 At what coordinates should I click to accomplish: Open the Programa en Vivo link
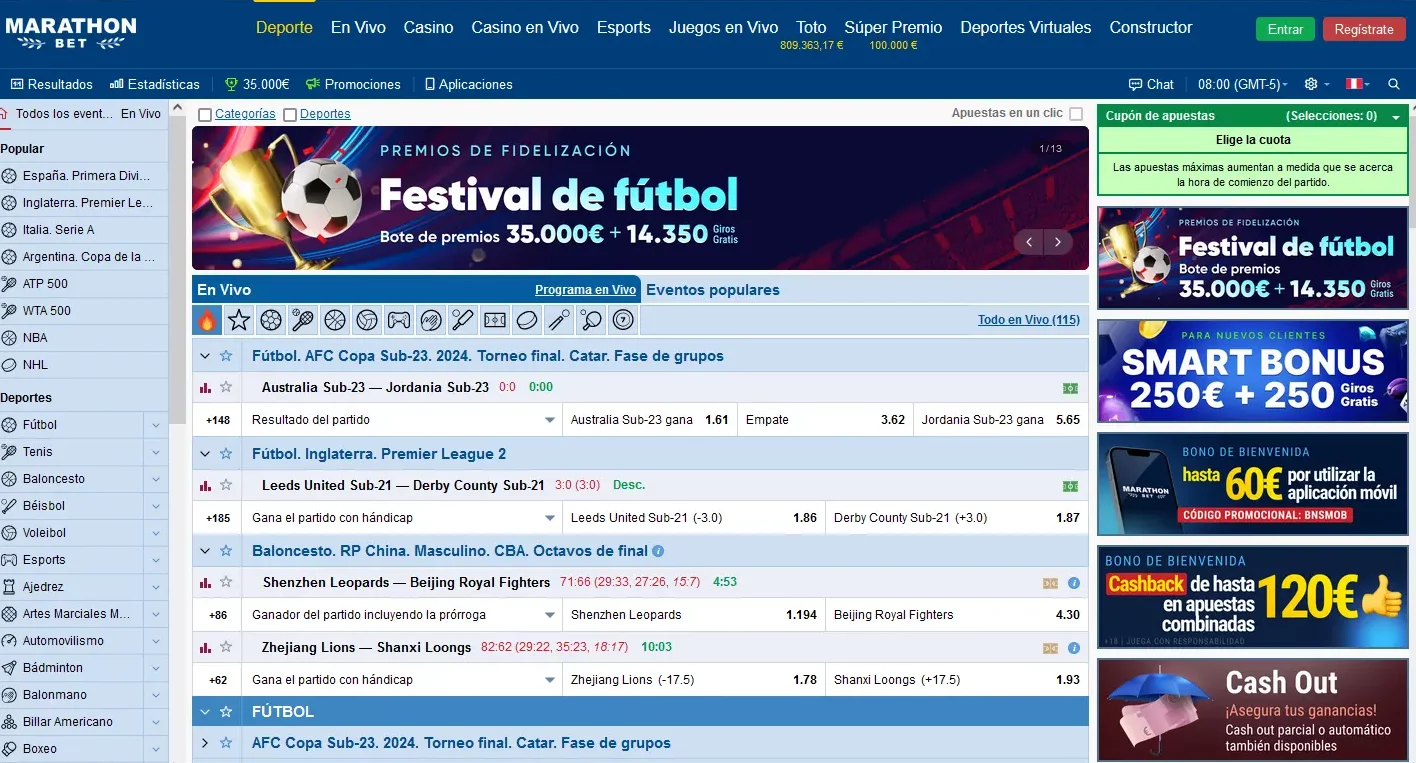585,290
